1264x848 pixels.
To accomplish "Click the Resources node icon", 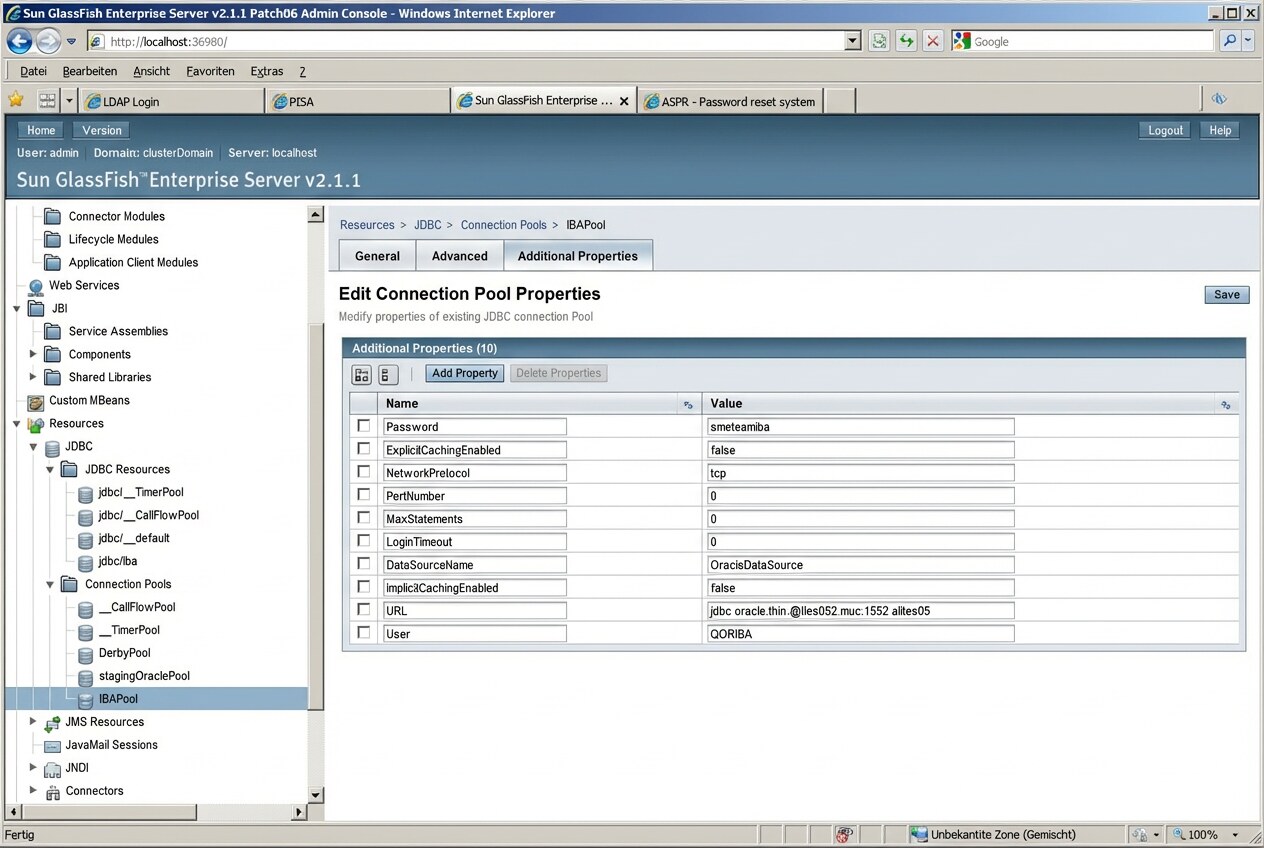I will pos(36,424).
